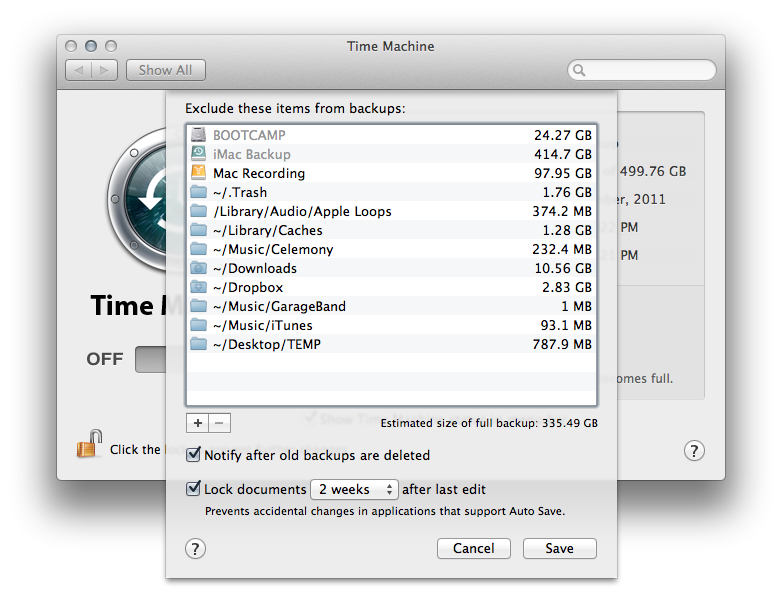
Task: Click folder icon next to ~/.Trash
Action: coord(198,192)
